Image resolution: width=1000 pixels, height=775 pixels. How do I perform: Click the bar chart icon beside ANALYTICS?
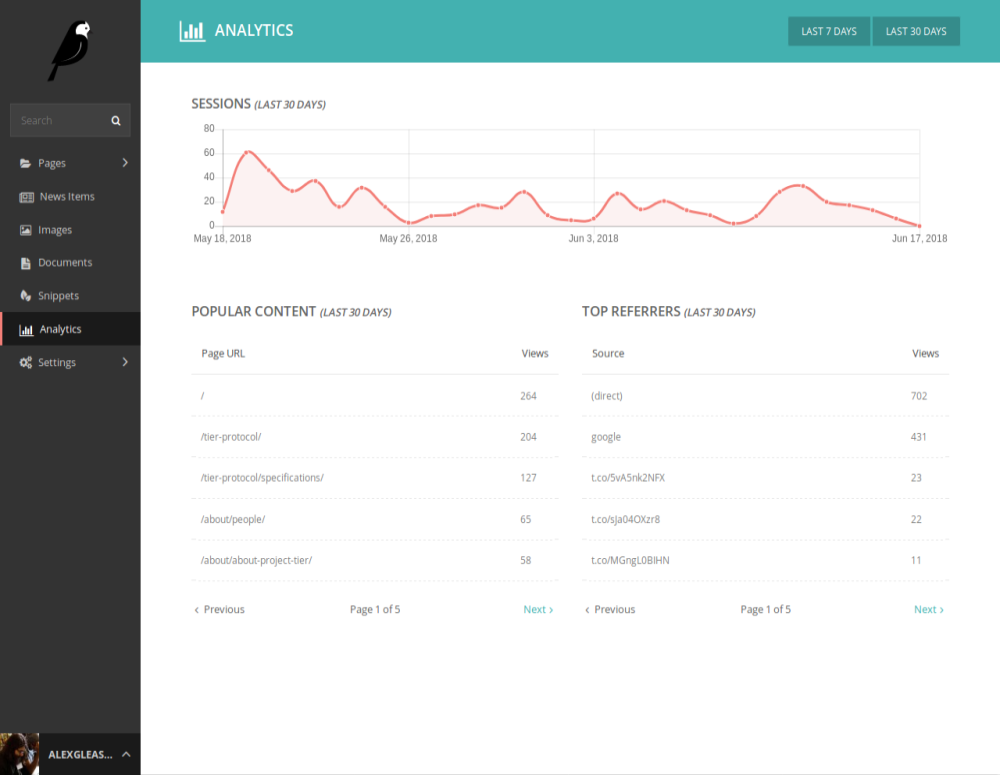(x=190, y=30)
